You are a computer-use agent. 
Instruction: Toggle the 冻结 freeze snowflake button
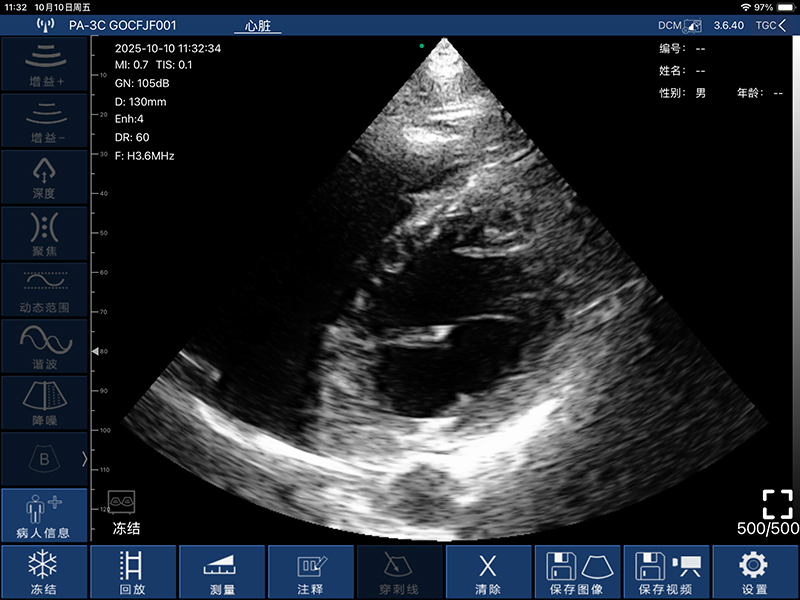coord(43,572)
